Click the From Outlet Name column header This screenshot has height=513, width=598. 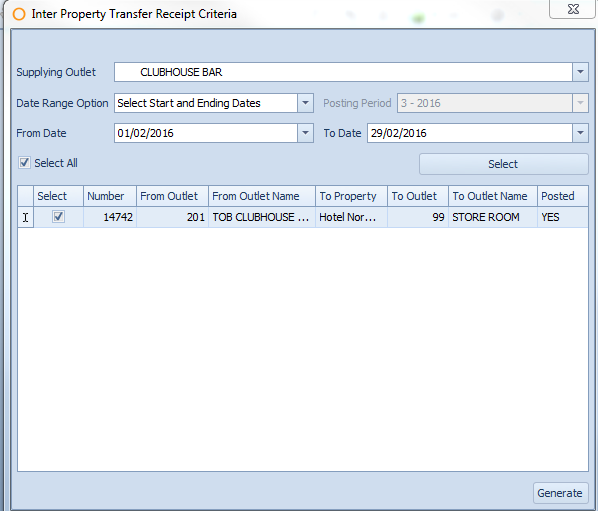click(262, 196)
